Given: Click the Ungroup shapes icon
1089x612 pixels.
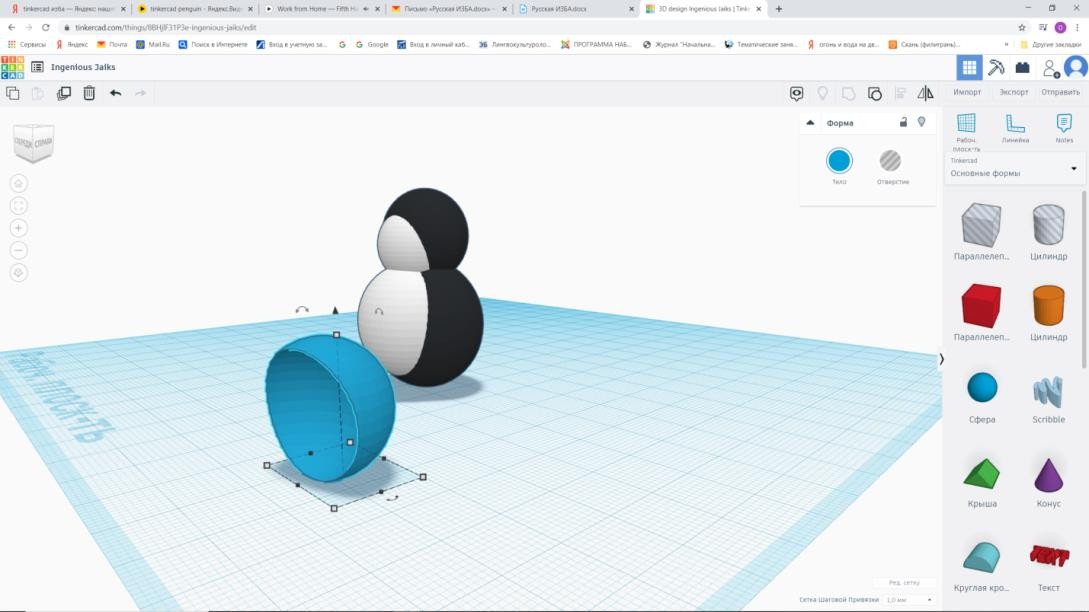Looking at the screenshot, I should click(x=874, y=93).
